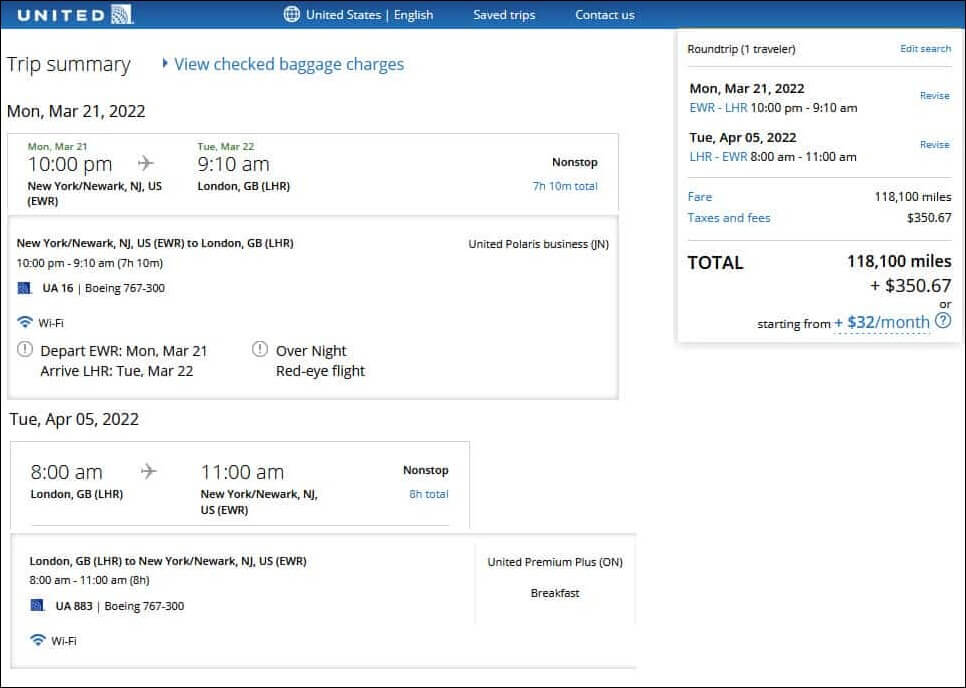The height and width of the screenshot is (688, 966).
Task: Revise the Tue, Apr 05 flight
Action: (x=935, y=145)
